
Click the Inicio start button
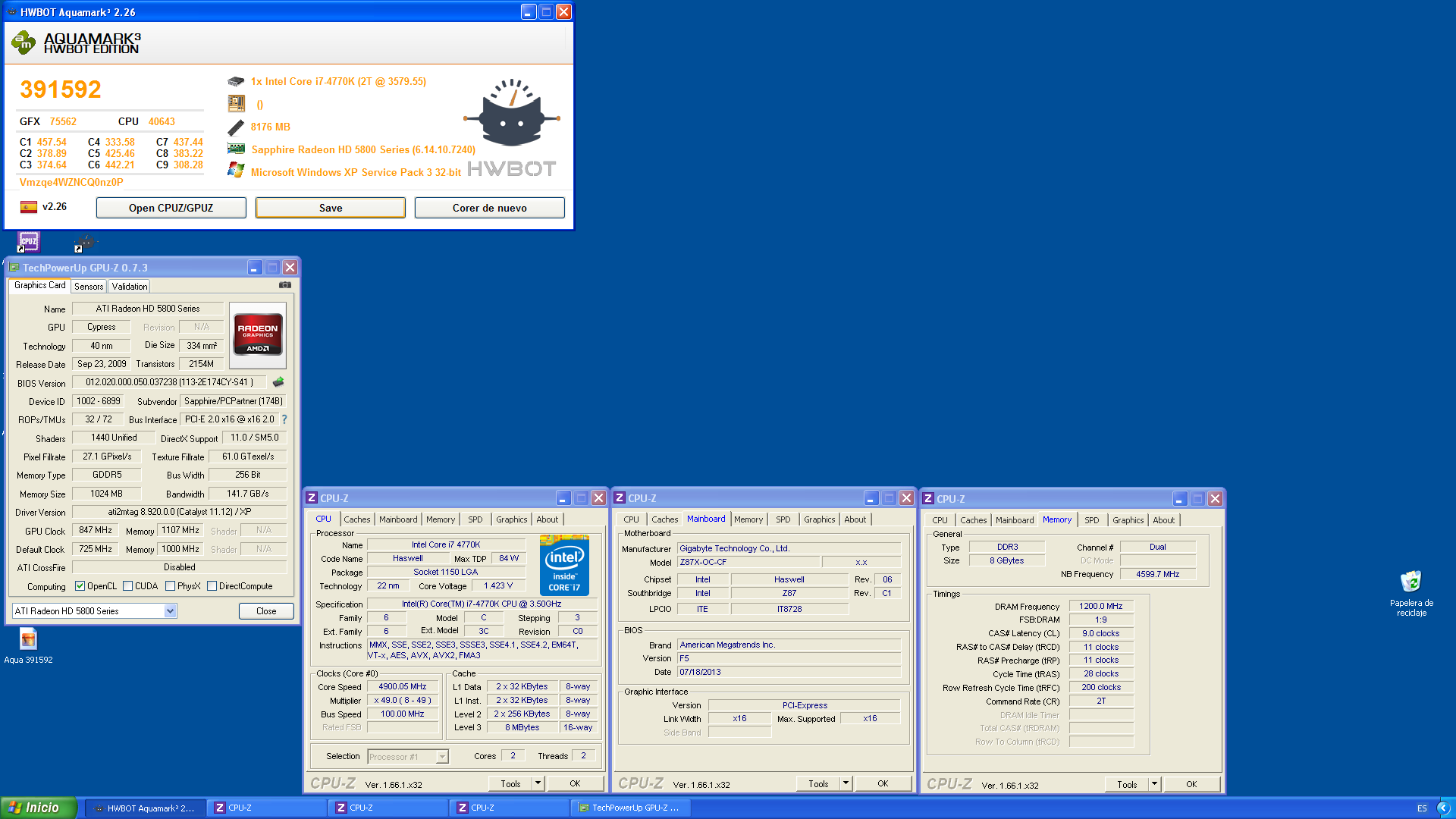(x=39, y=808)
